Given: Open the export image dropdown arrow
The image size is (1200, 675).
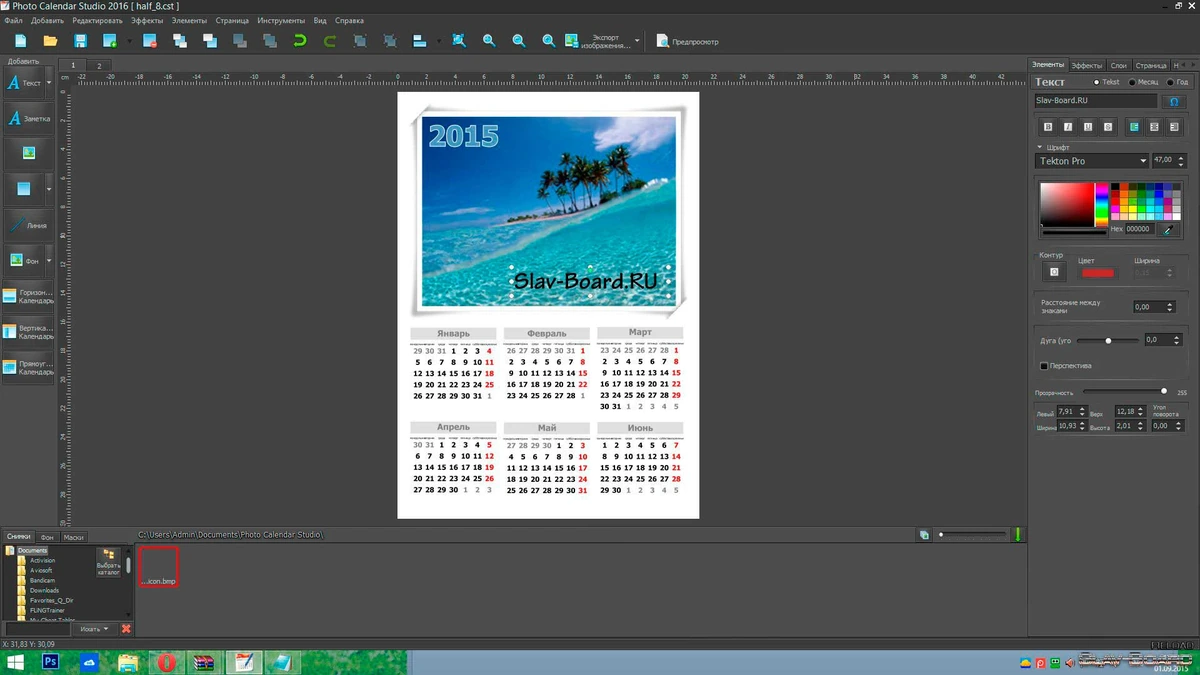Looking at the screenshot, I should click(637, 41).
